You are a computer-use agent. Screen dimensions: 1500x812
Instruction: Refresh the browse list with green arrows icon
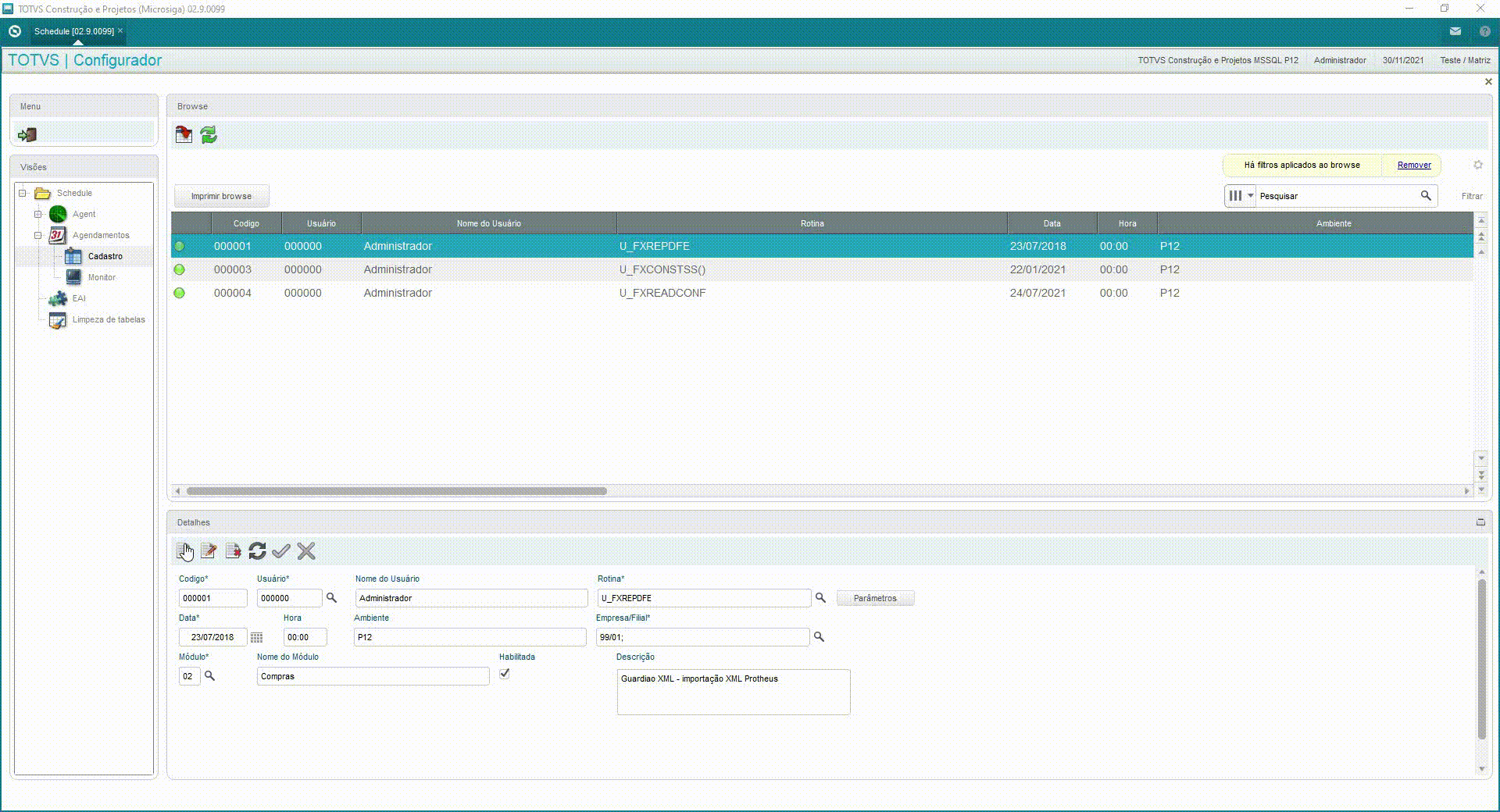(209, 134)
